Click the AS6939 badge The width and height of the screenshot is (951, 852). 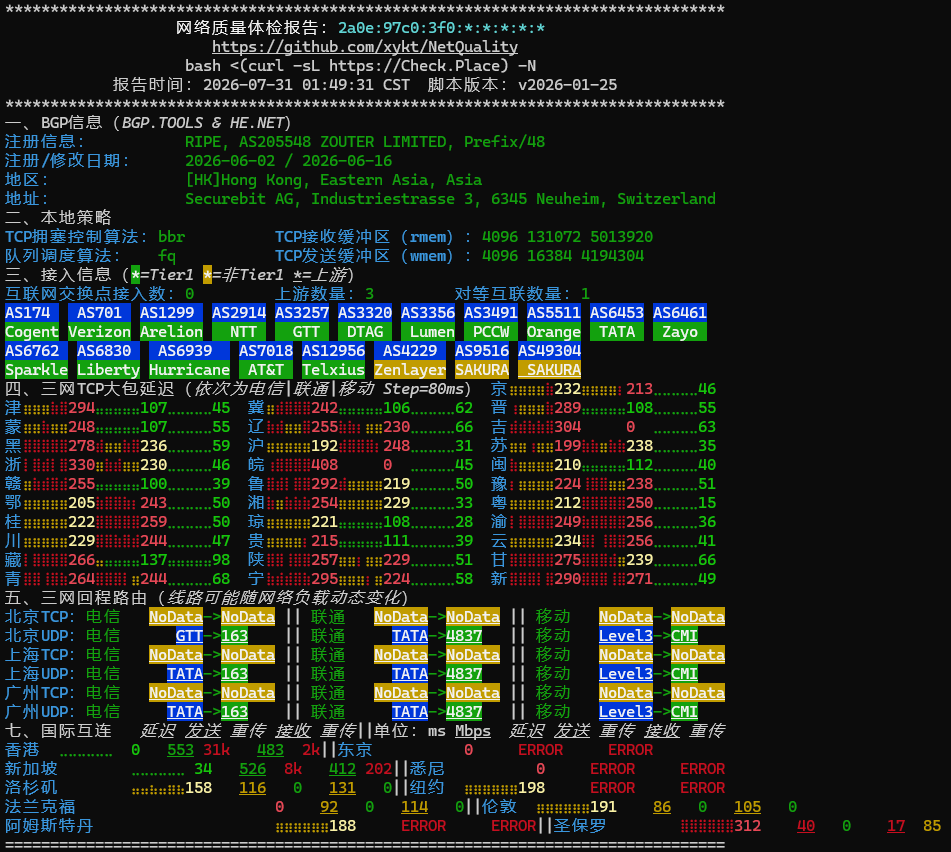[189, 351]
